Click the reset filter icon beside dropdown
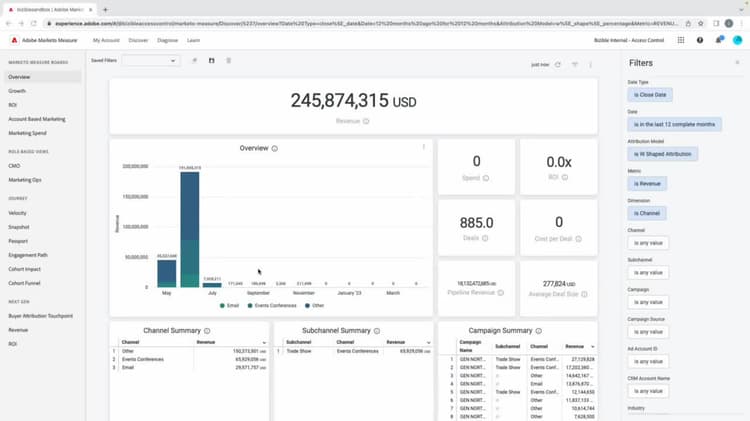Viewport: 750px width, 421px height. (194, 61)
